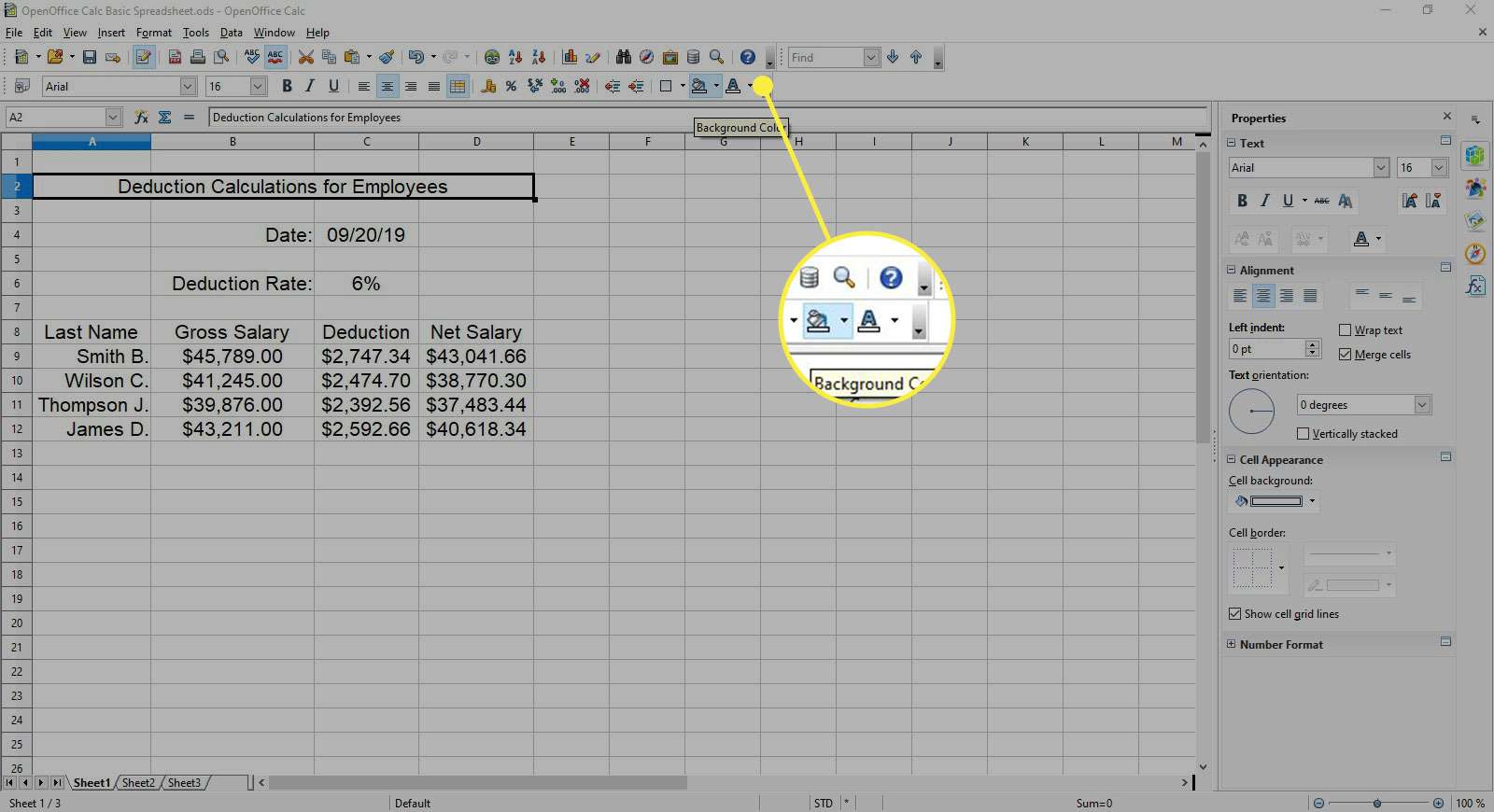
Task: Toggle AutoSpellcheck
Action: (x=275, y=57)
